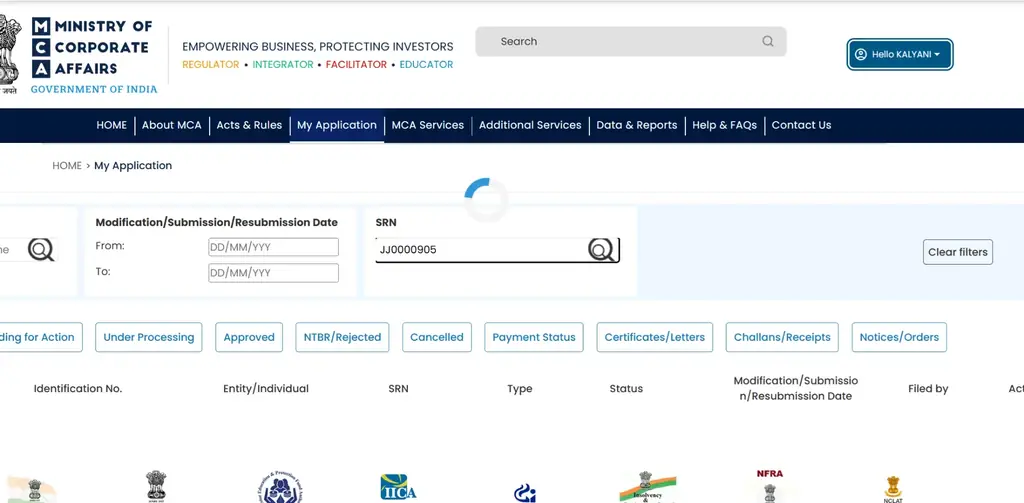View NTBR/Rejected applications

(342, 337)
